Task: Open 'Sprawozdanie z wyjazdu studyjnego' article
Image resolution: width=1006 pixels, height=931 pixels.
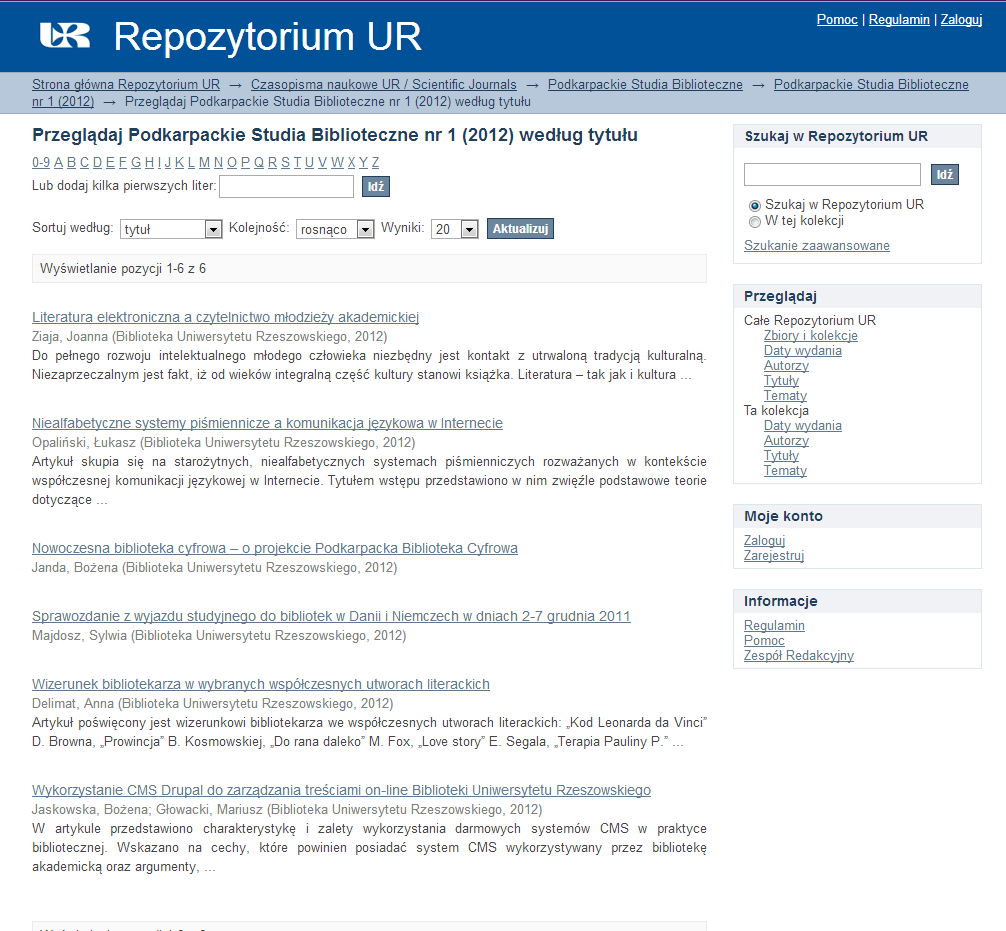Action: pos(331,617)
